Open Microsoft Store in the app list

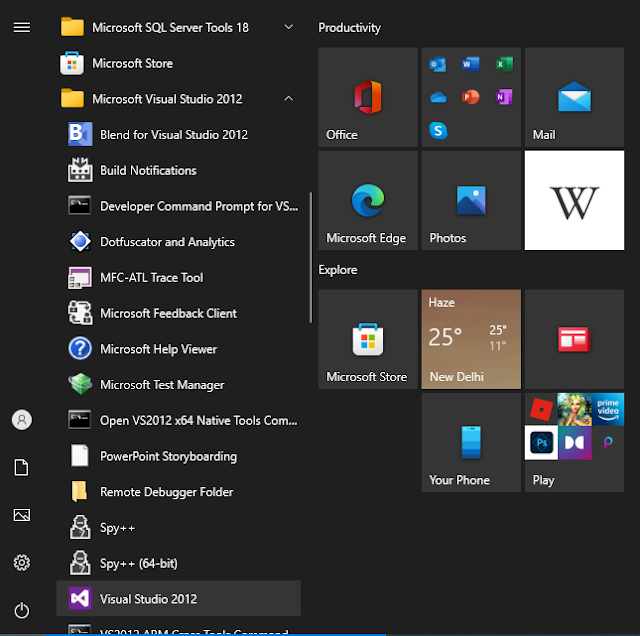click(178, 63)
